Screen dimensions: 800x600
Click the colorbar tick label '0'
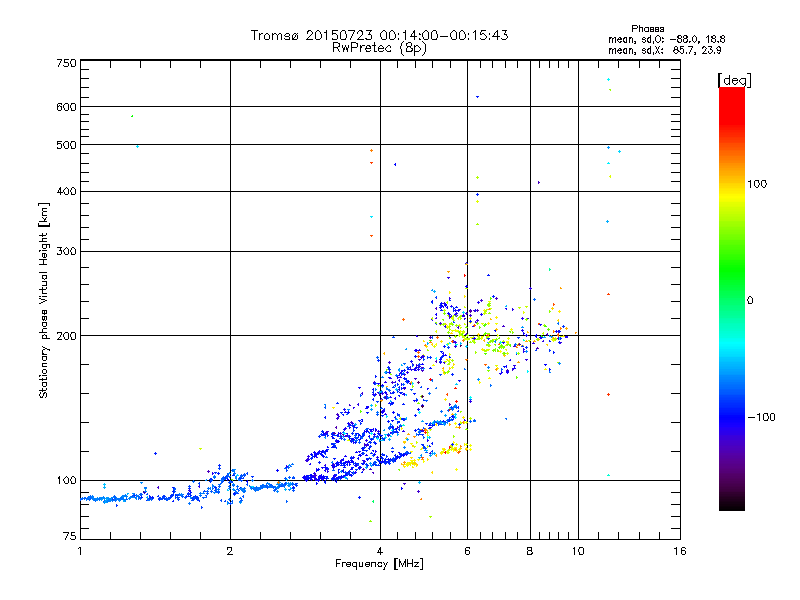tap(750, 301)
